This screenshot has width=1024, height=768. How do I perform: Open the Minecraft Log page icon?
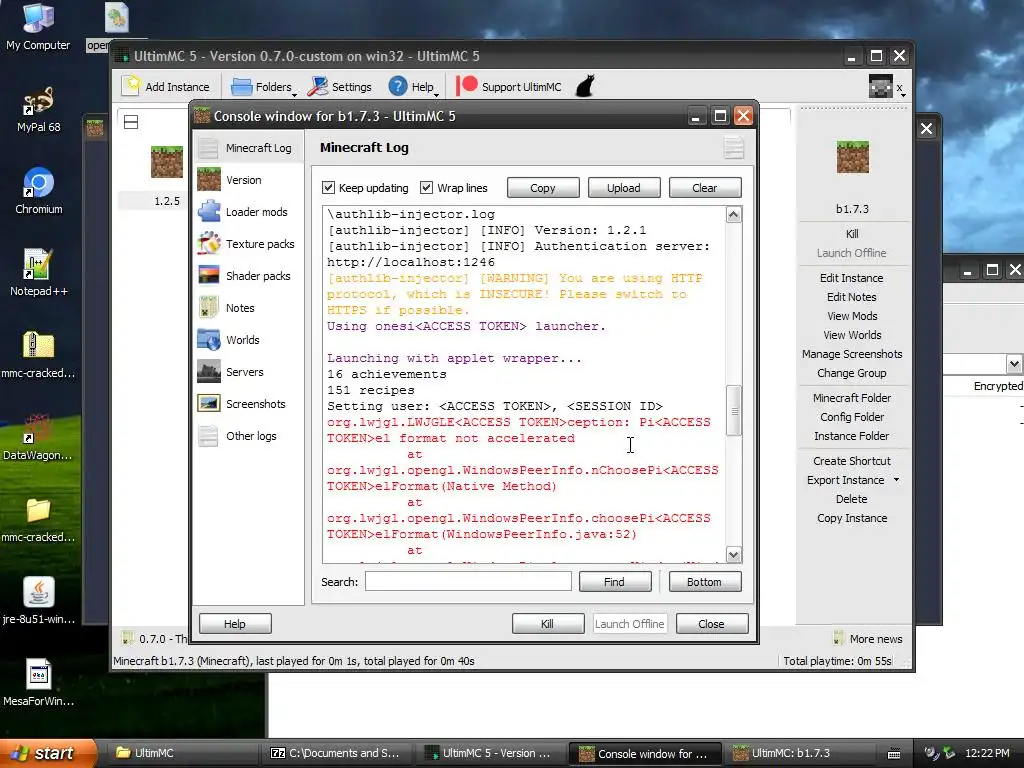point(208,148)
